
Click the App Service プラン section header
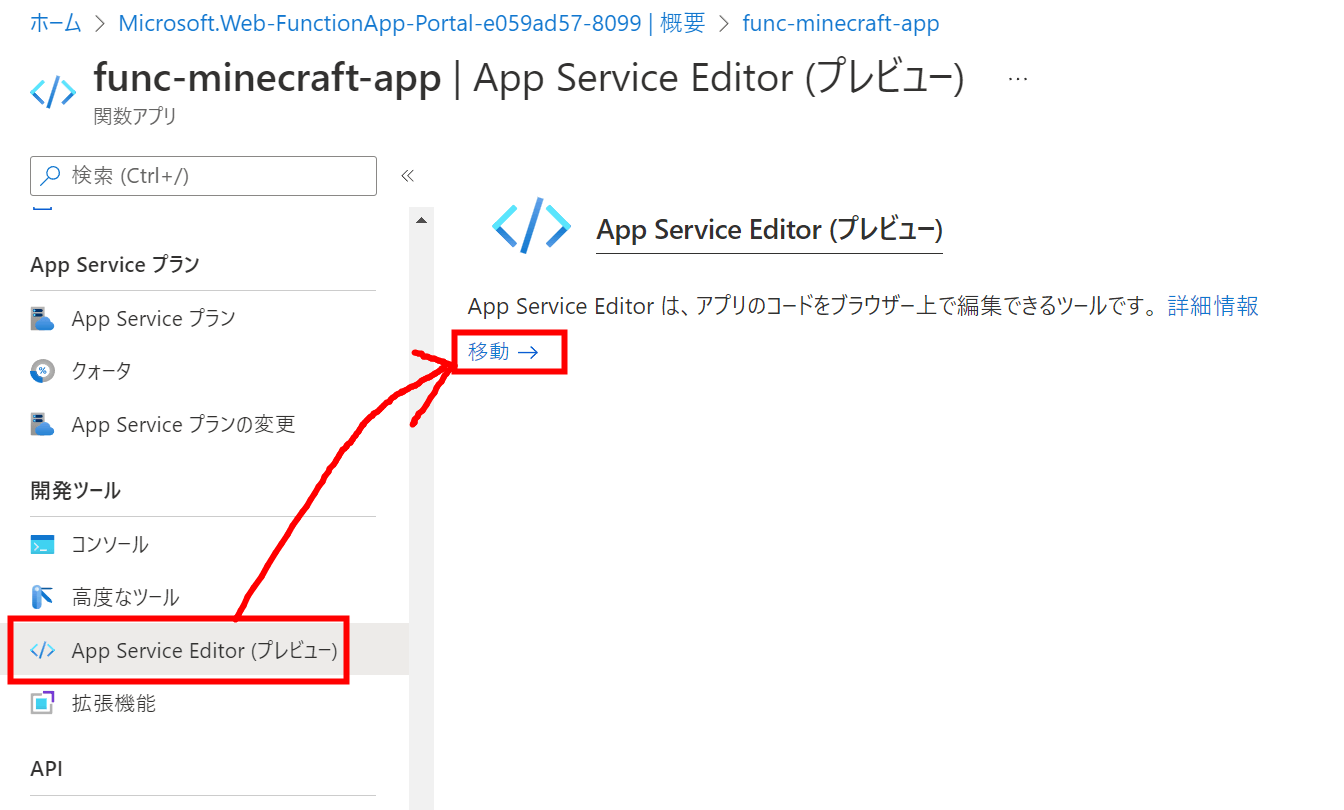[115, 264]
